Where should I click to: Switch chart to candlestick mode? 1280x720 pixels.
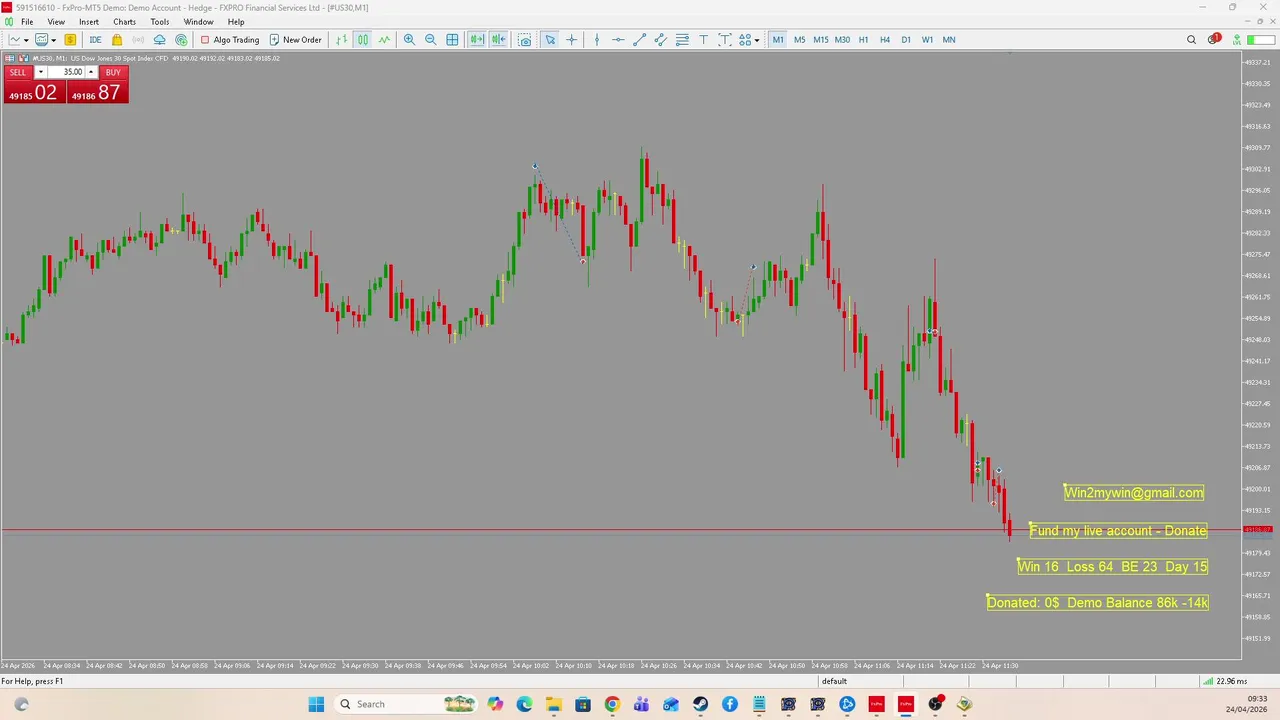point(362,40)
